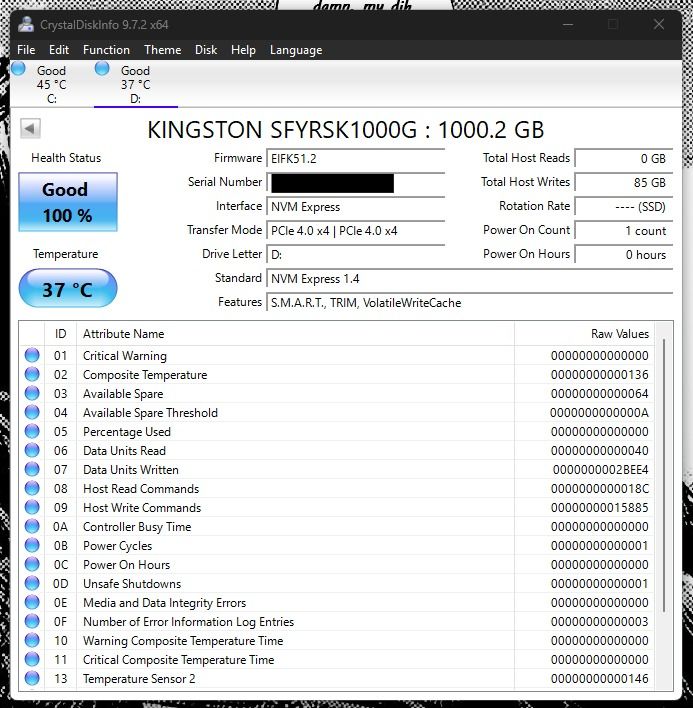
Task: Click the Good 100% health status button
Action: click(x=68, y=202)
